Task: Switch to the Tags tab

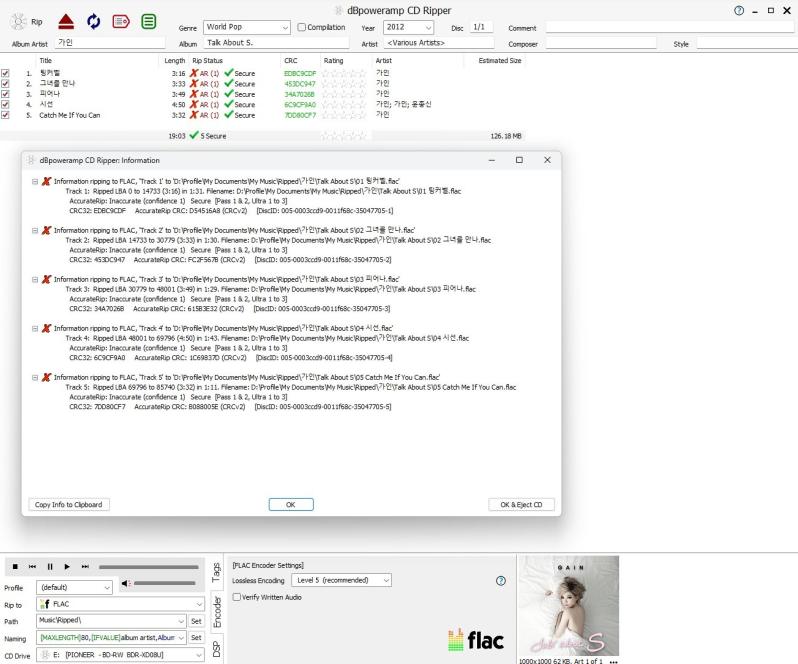Action: tap(216, 571)
